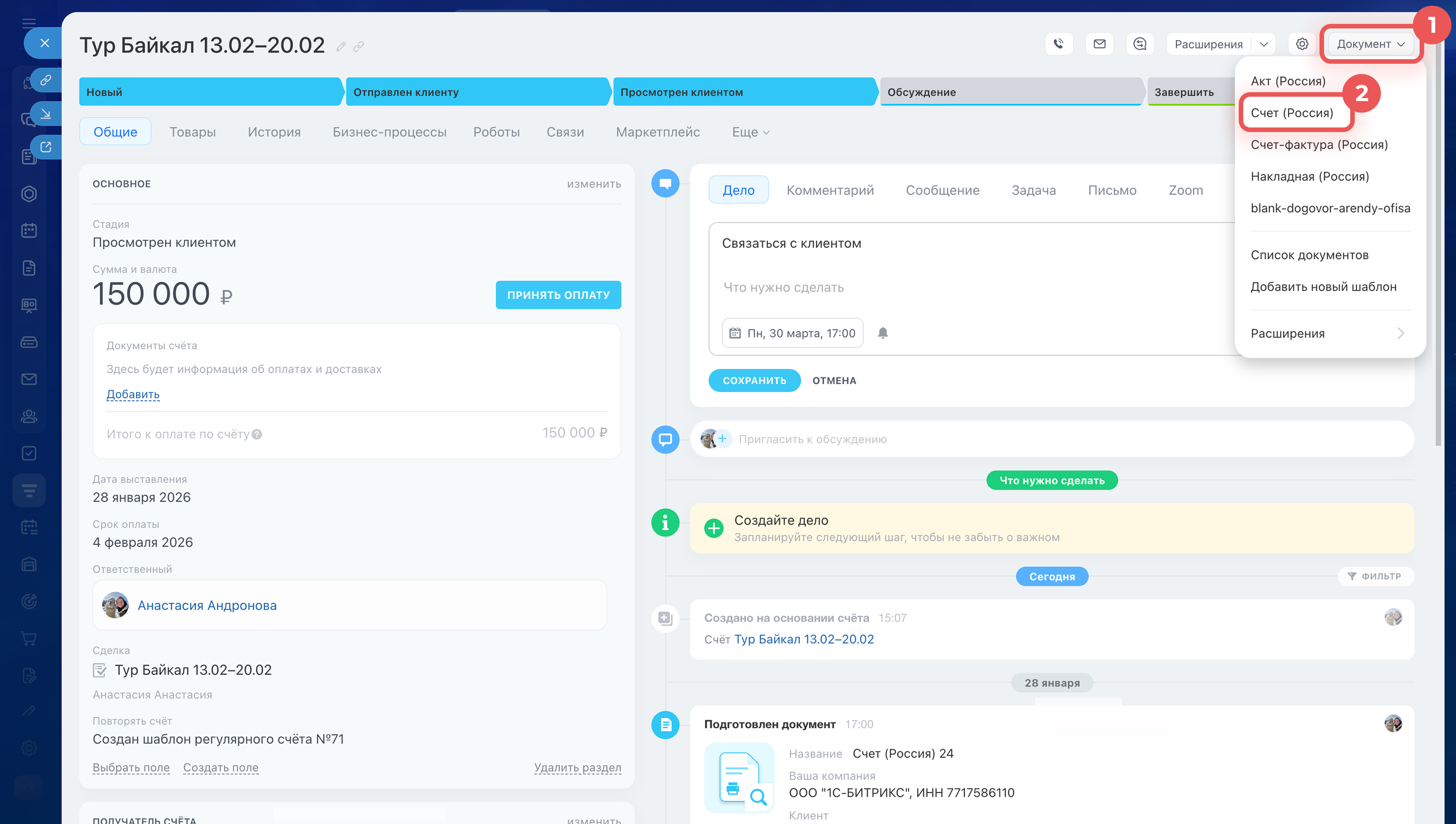Click the phone call icon in header
This screenshot has width=1456, height=824.
[1059, 44]
